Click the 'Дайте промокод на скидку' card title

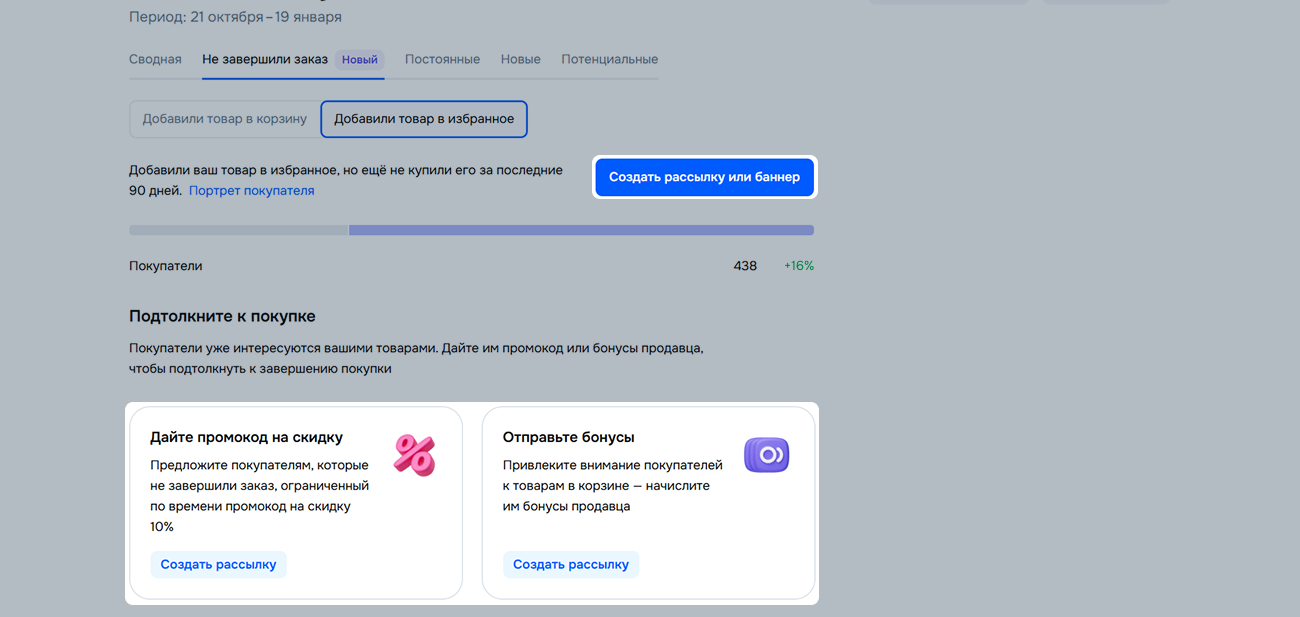click(246, 437)
